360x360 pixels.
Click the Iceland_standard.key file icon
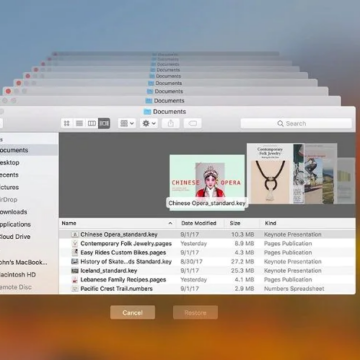(x=75, y=271)
